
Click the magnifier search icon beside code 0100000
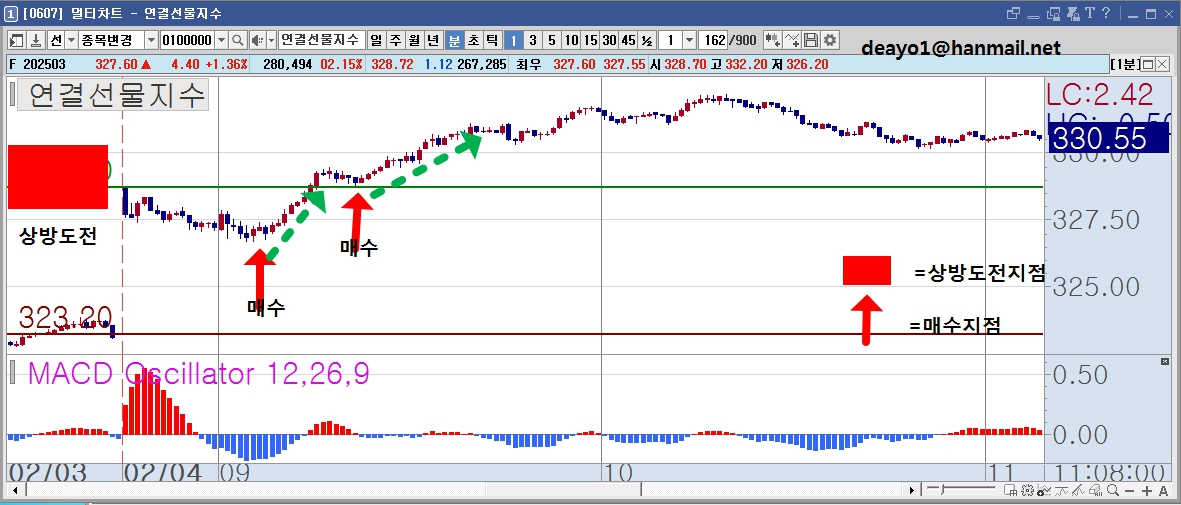coord(237,40)
